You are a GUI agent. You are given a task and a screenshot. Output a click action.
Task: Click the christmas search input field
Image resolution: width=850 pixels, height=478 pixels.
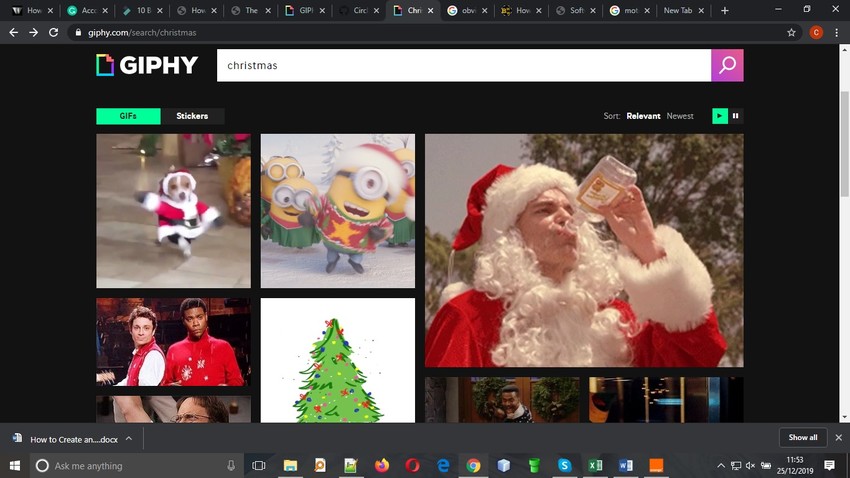(x=464, y=66)
